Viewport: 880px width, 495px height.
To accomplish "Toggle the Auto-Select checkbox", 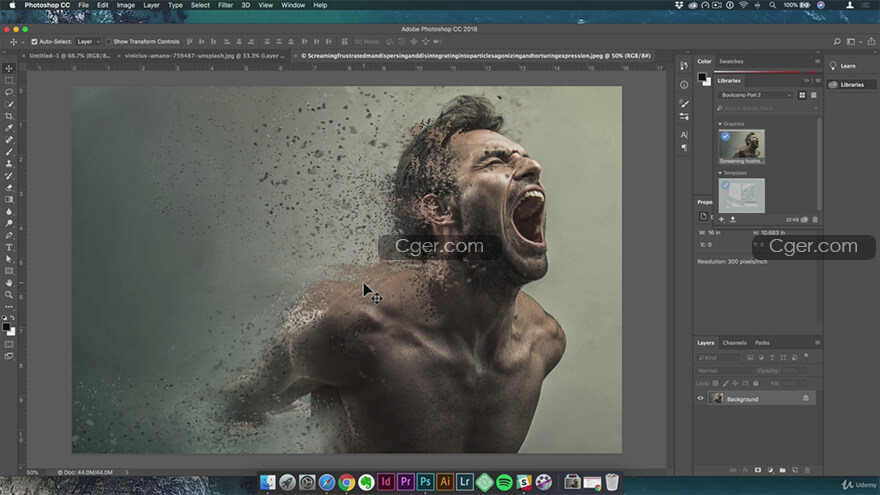I will pyautogui.click(x=34, y=42).
